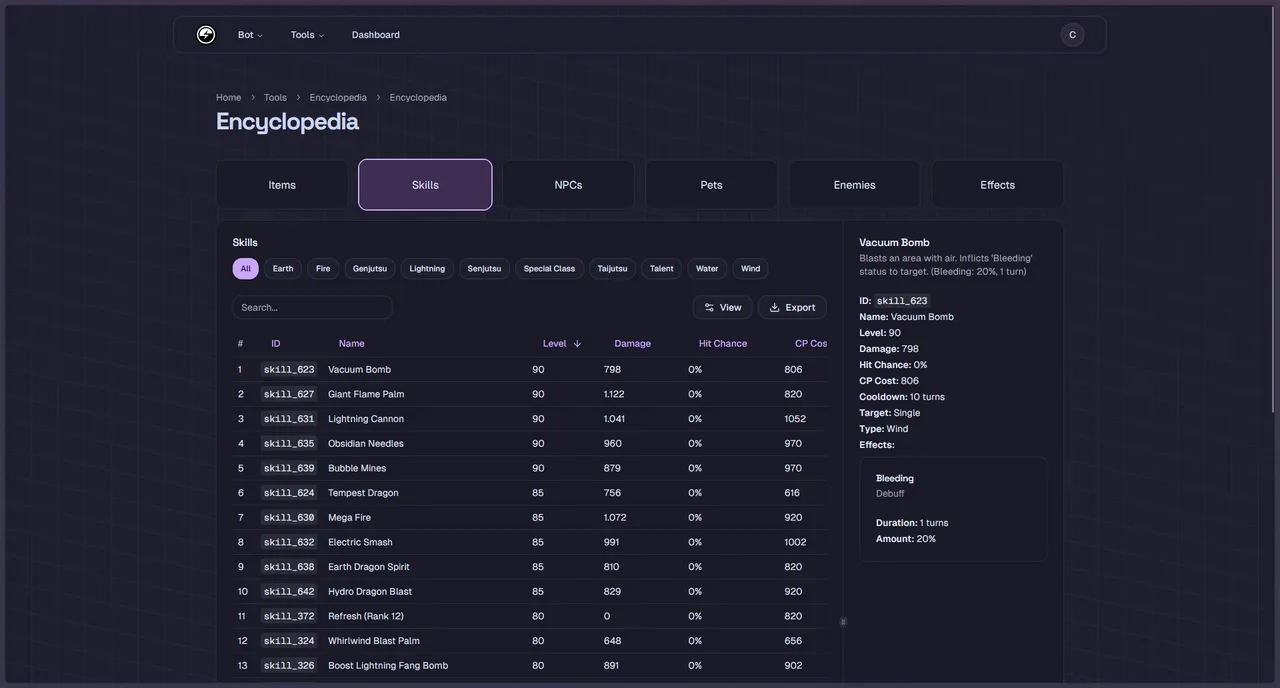Select the Hydro Dragon Blast row

pos(530,592)
